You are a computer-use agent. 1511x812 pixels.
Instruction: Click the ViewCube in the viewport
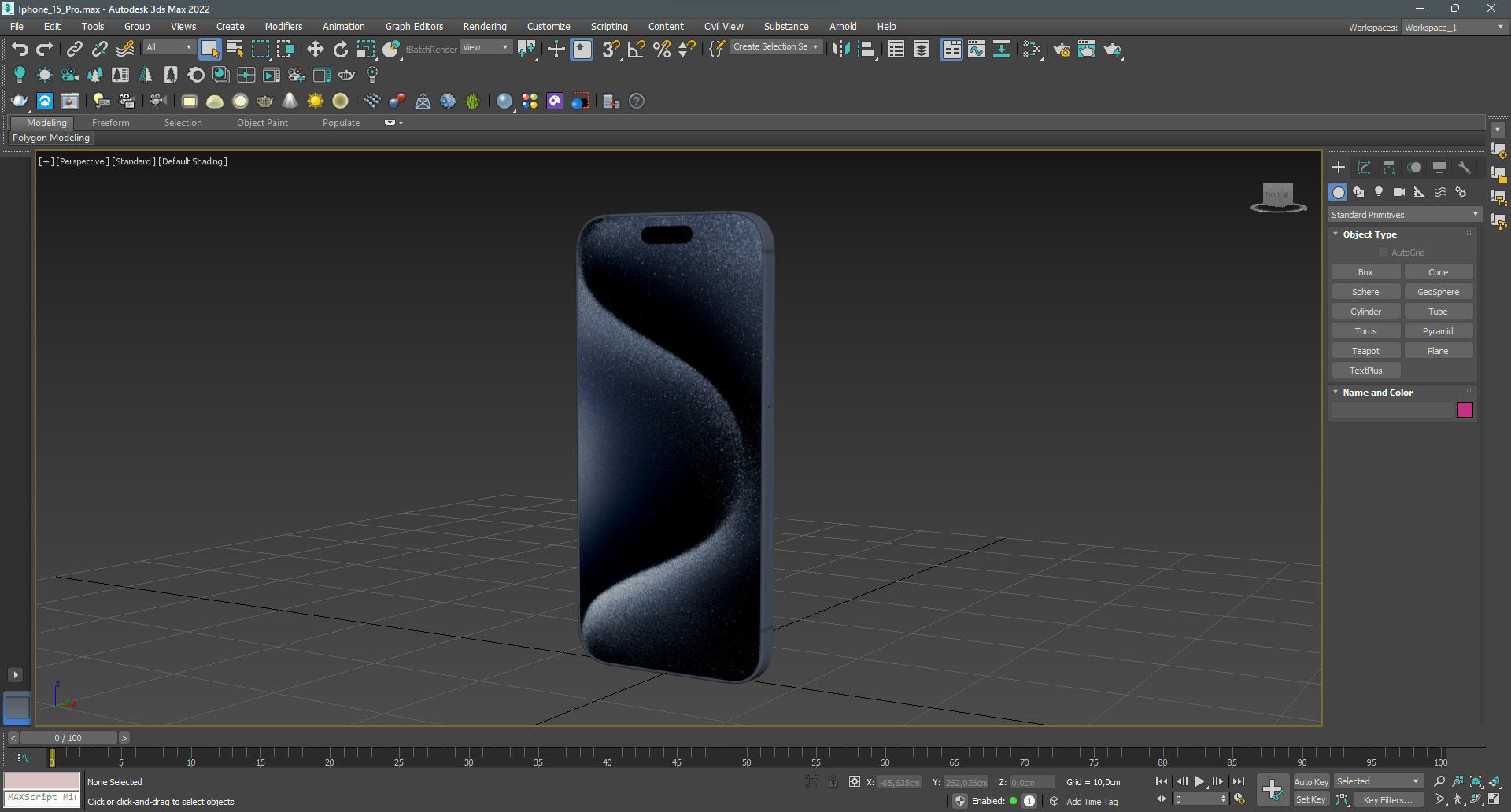(x=1278, y=197)
